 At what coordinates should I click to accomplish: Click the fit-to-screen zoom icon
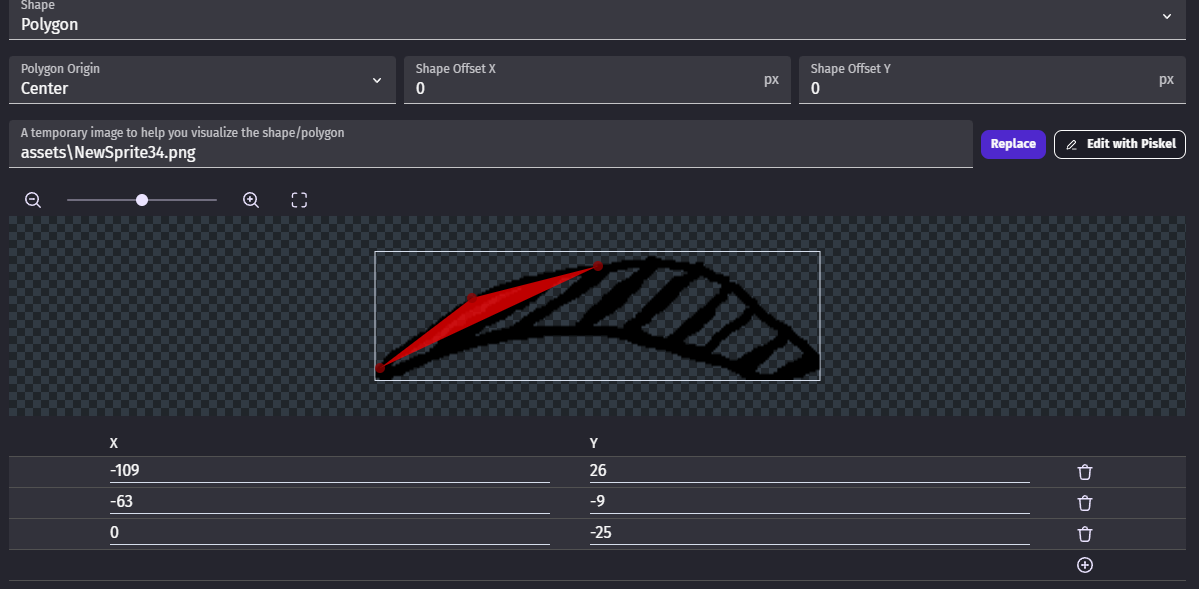[x=299, y=200]
